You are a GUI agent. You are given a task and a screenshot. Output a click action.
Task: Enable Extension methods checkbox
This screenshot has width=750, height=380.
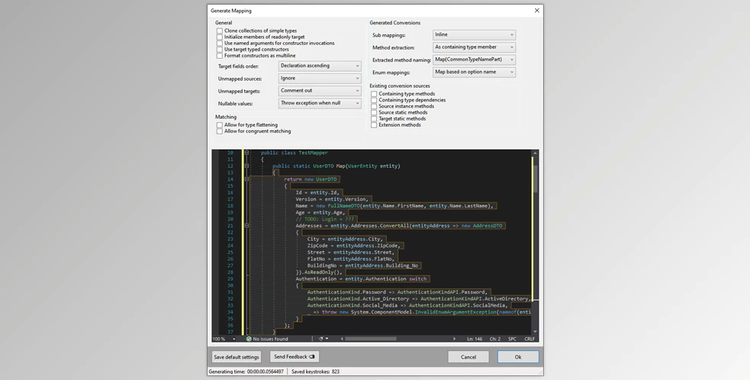(374, 125)
